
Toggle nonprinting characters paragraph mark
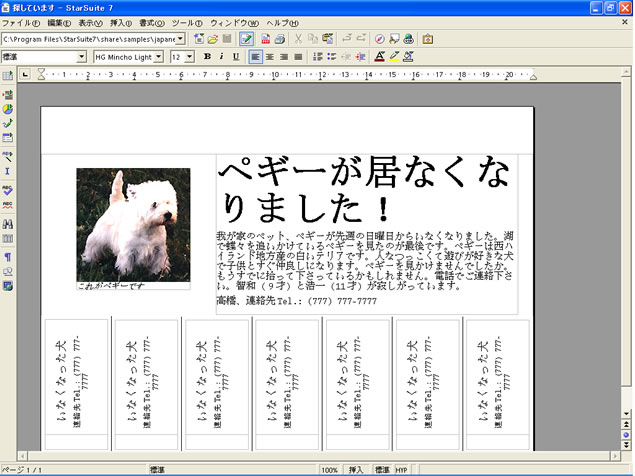[8, 257]
